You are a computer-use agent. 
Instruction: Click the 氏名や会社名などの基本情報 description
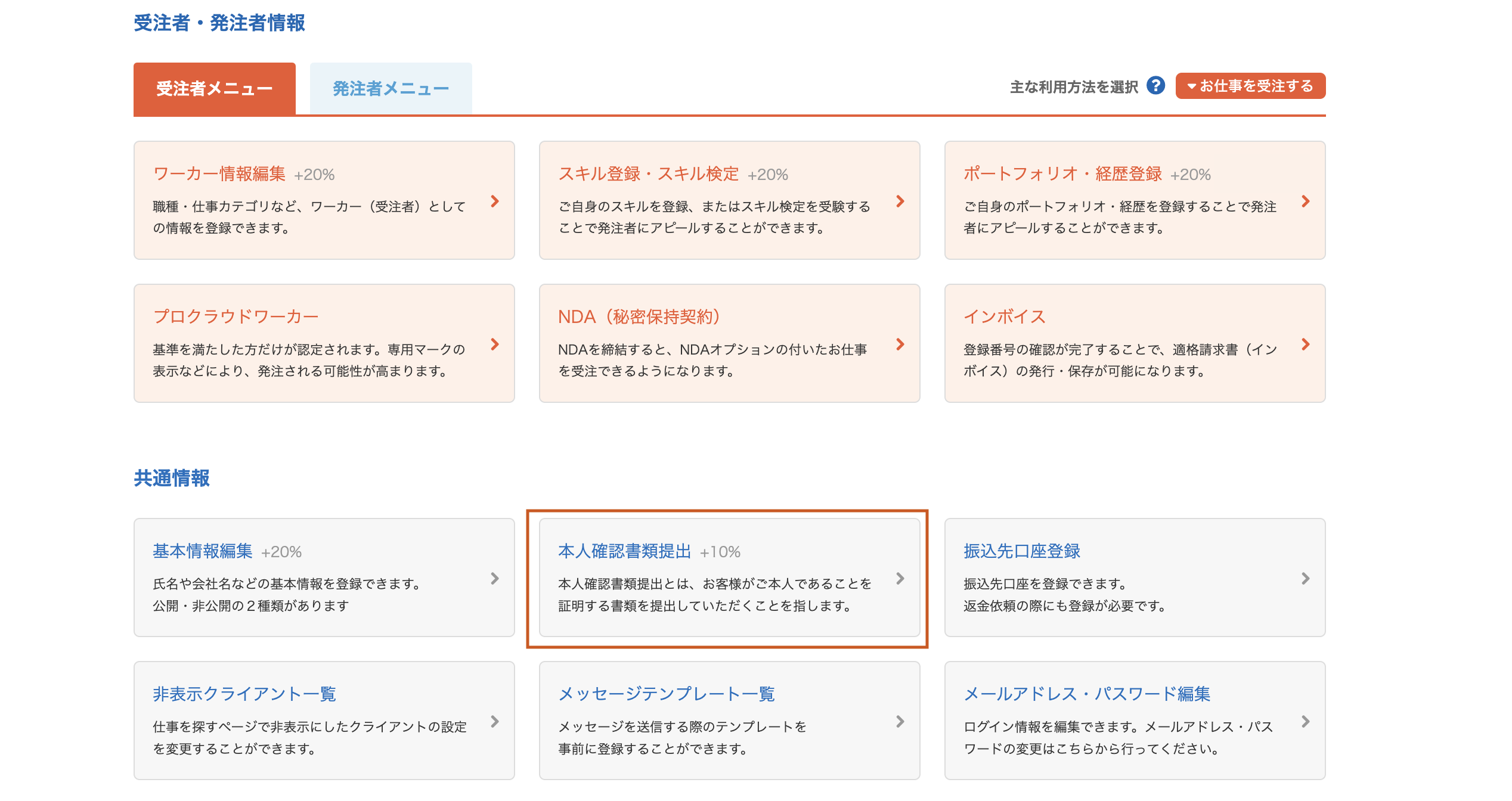coord(287,594)
